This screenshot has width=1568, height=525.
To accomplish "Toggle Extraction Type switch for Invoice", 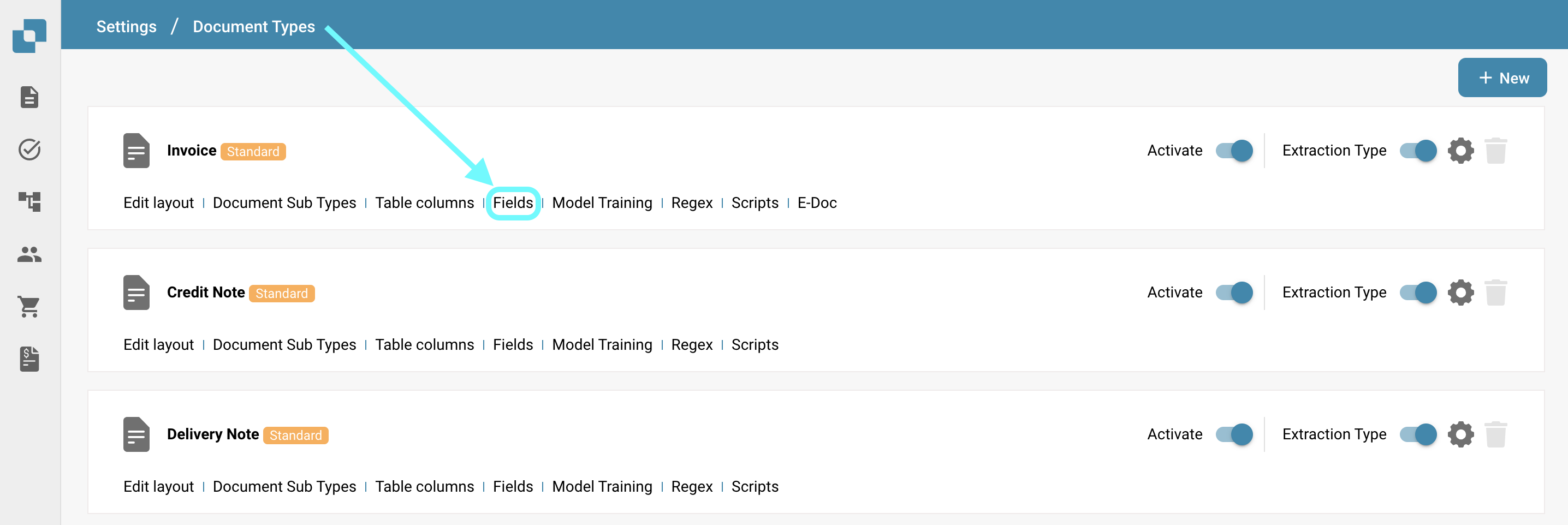I will [1418, 151].
